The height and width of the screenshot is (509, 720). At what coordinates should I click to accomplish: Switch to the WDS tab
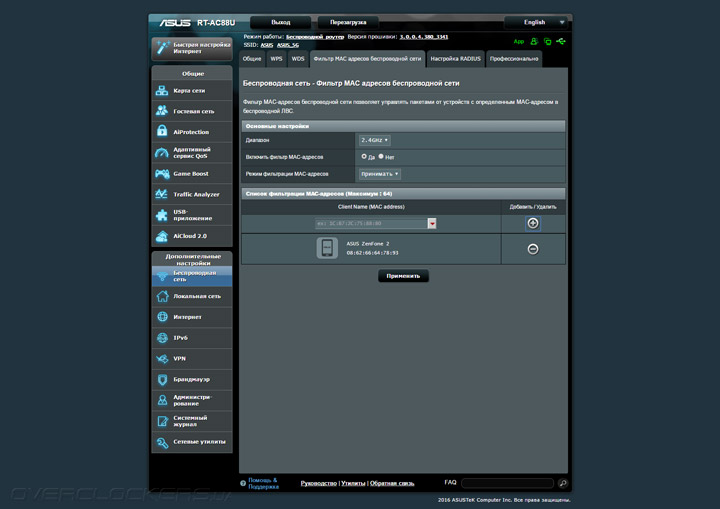(298, 59)
